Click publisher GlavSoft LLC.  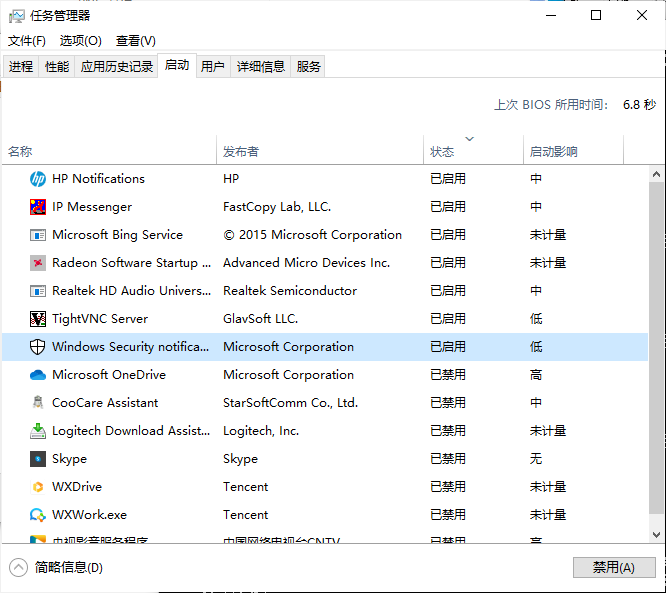tap(260, 319)
